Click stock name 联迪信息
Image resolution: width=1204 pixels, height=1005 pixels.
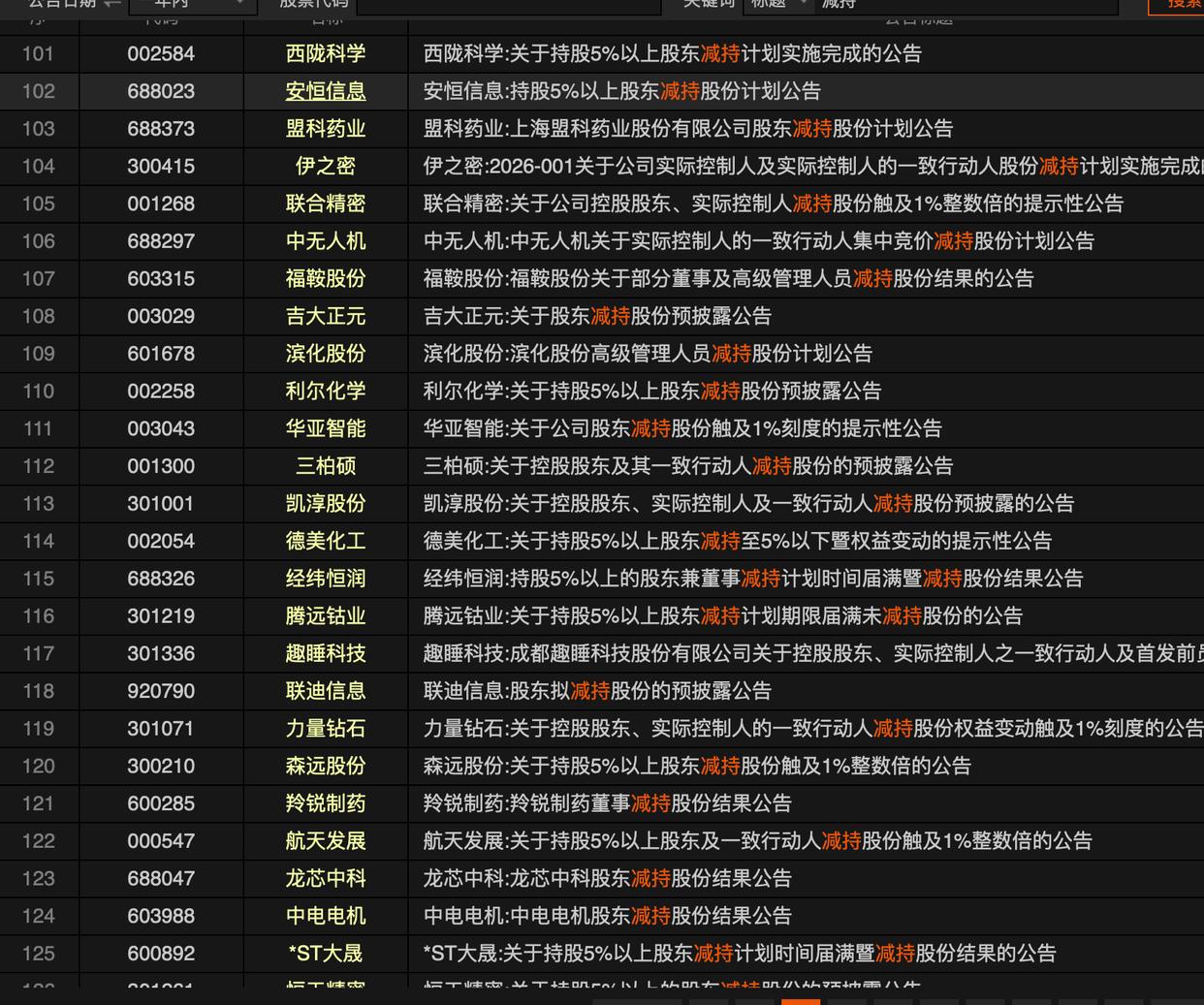click(x=326, y=691)
